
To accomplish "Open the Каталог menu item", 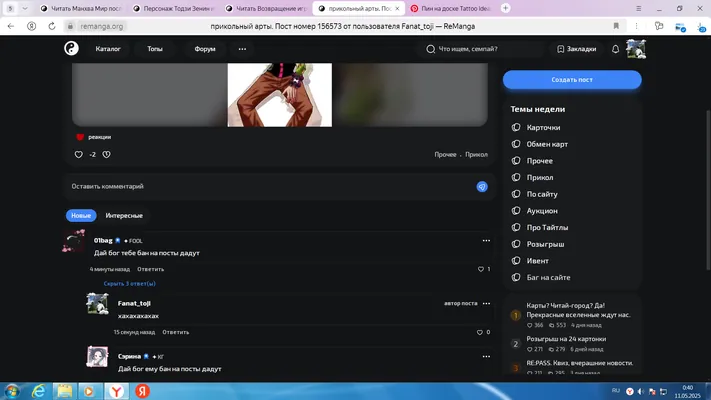I will (108, 49).
